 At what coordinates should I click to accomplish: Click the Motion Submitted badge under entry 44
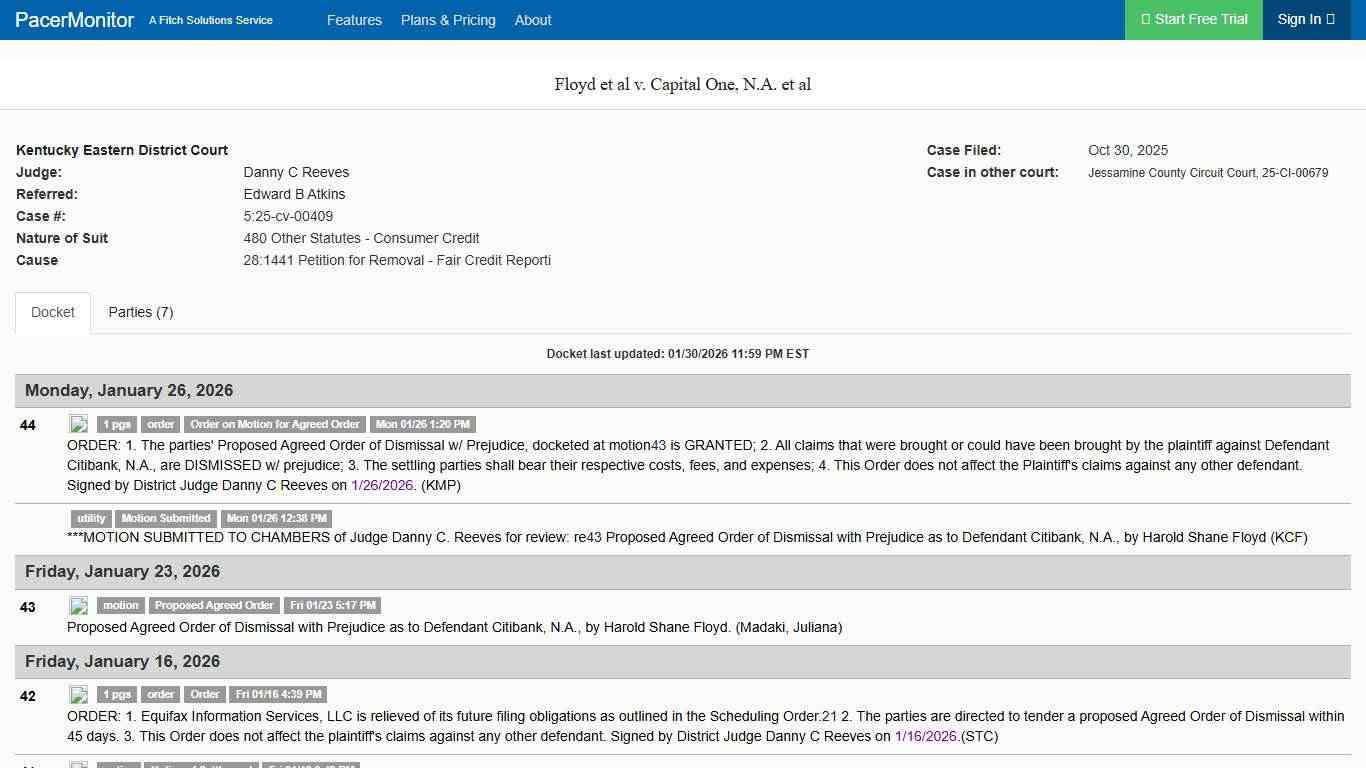(166, 518)
